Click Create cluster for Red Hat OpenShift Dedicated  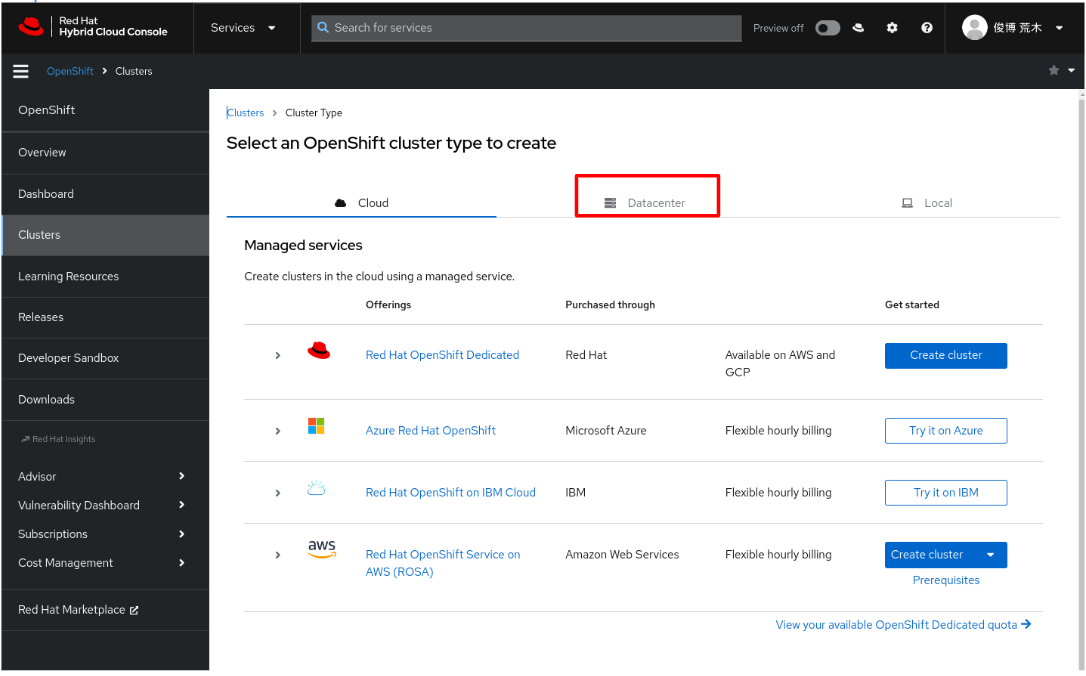[x=945, y=355]
